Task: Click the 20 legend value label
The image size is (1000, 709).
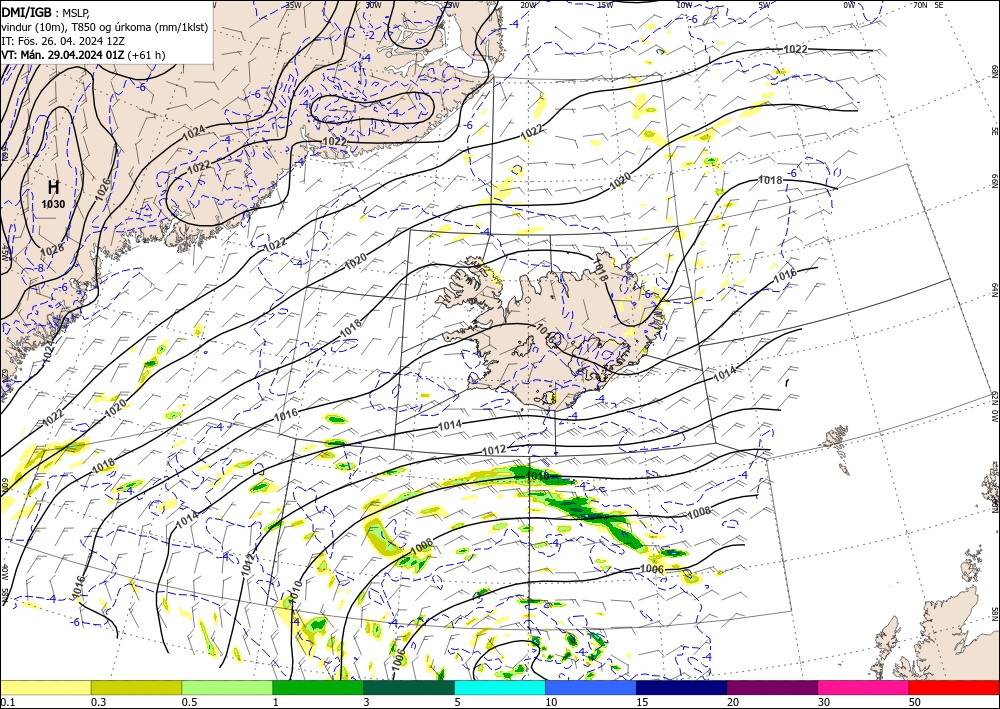Action: click(x=733, y=702)
